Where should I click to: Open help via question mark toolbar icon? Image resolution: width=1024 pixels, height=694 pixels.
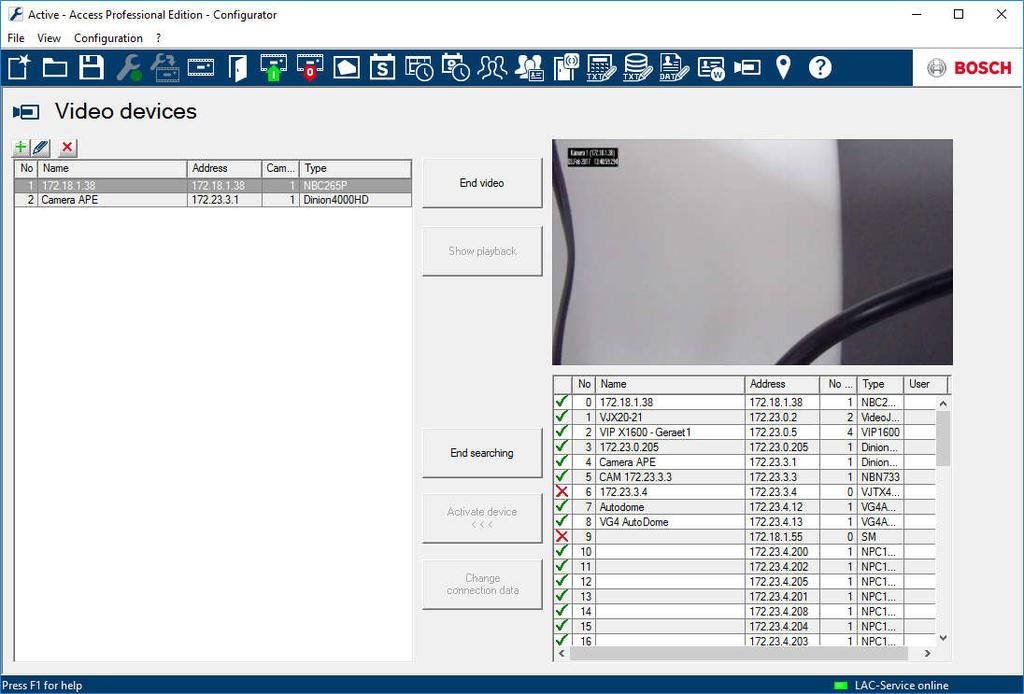tap(820, 67)
